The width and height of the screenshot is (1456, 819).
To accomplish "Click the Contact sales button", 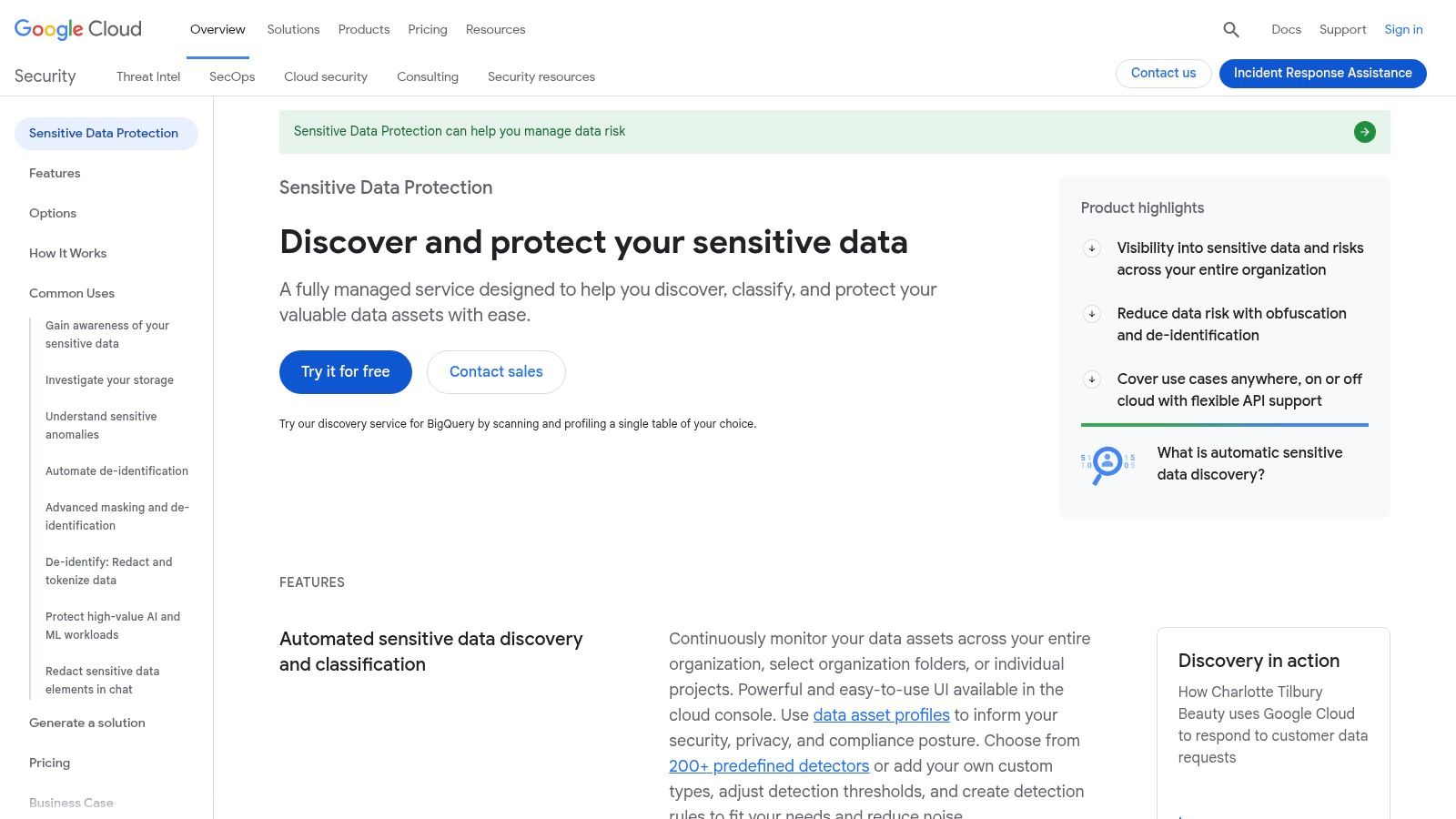I will coord(495,371).
